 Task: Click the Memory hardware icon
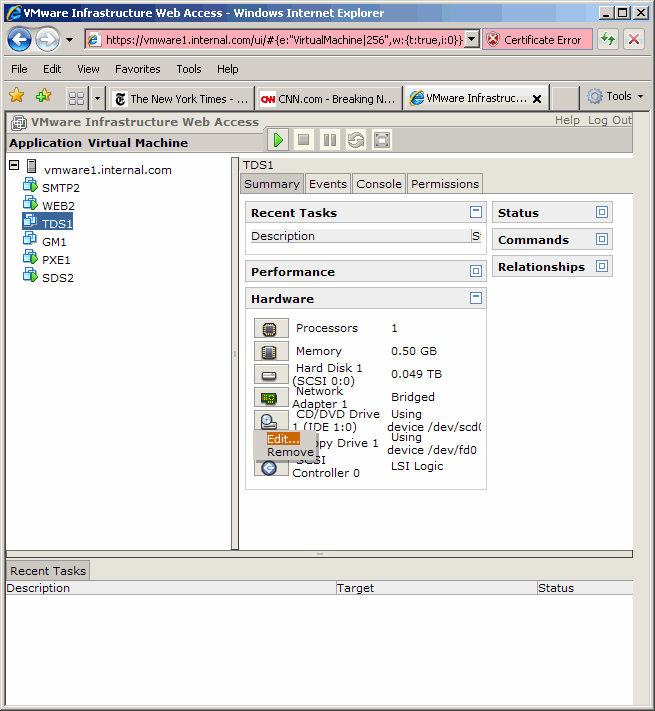(x=270, y=351)
